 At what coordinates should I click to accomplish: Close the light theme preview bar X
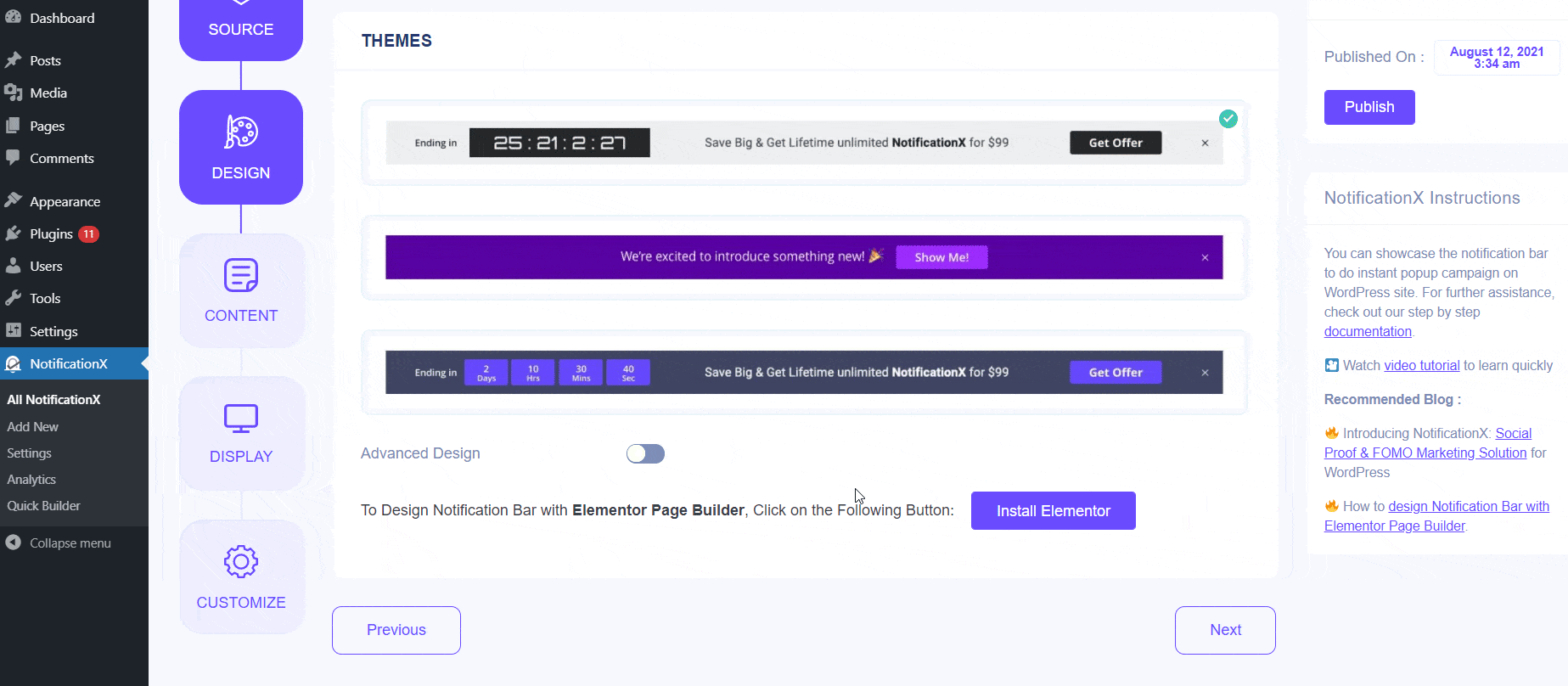point(1205,143)
